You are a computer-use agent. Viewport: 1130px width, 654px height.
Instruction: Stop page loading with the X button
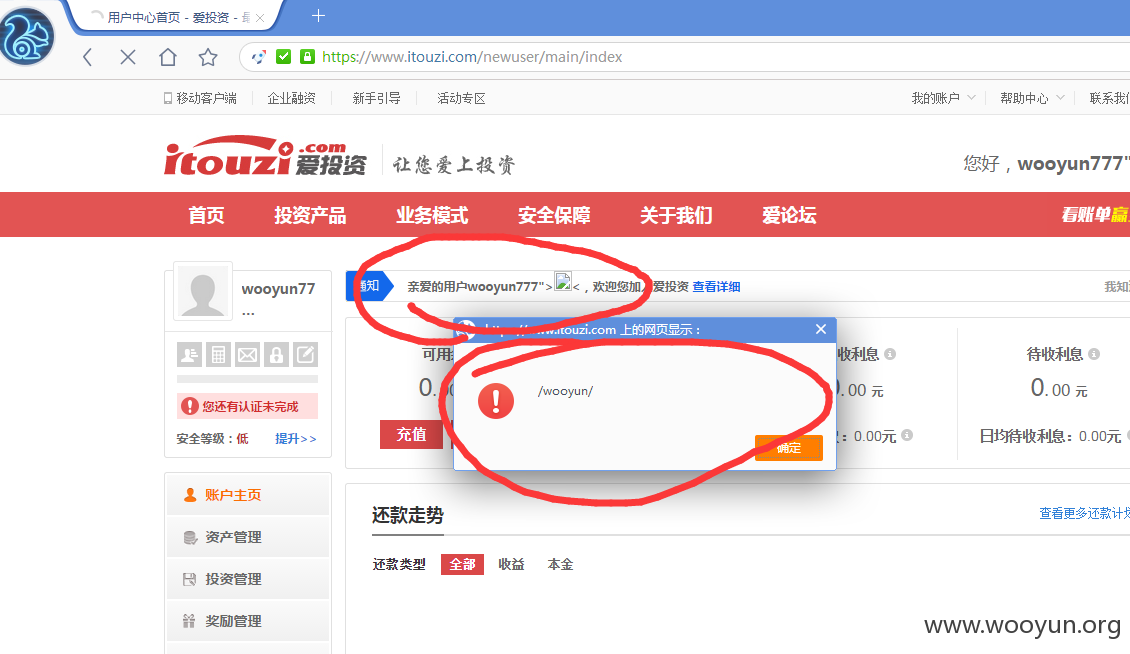click(128, 57)
